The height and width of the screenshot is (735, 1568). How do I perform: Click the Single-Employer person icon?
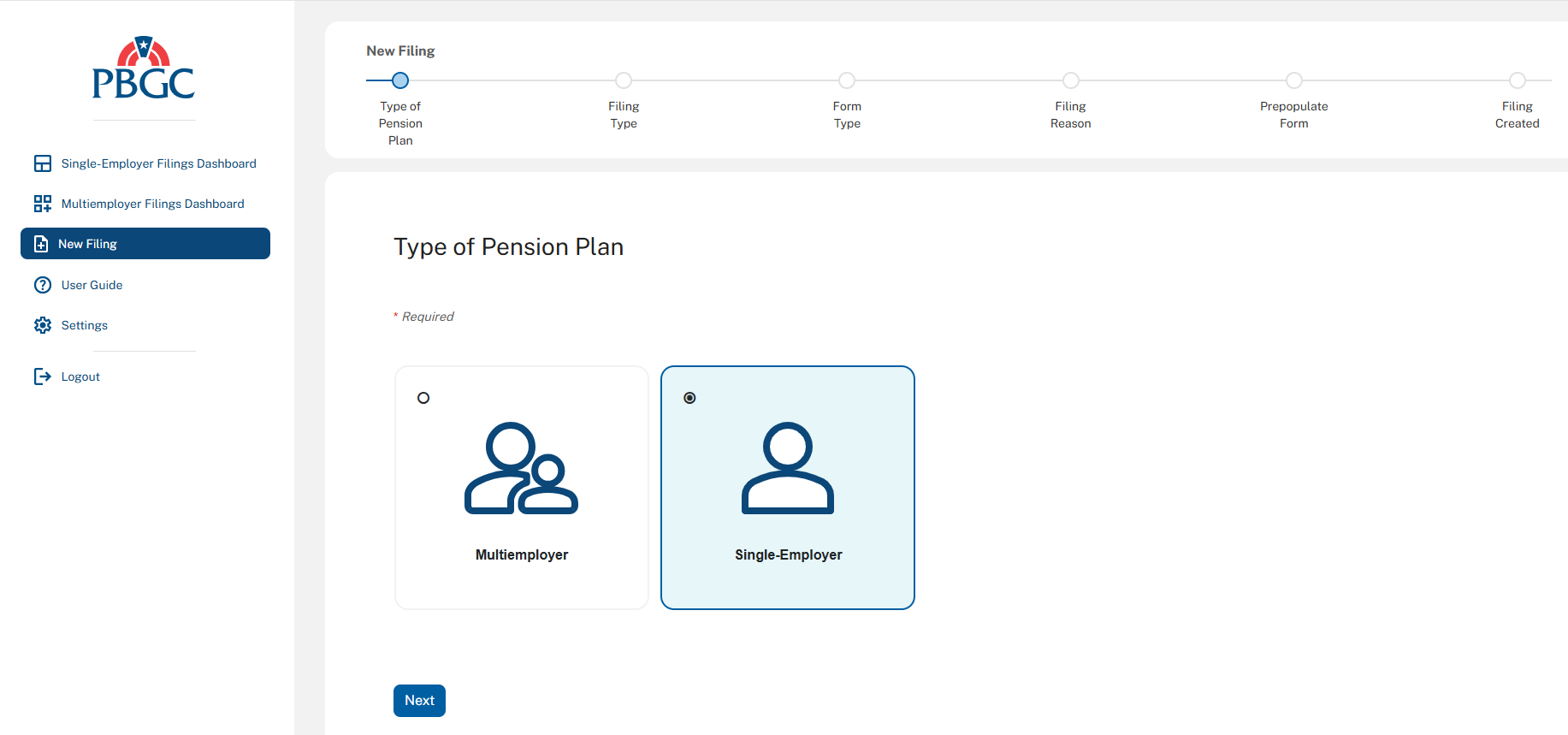787,468
